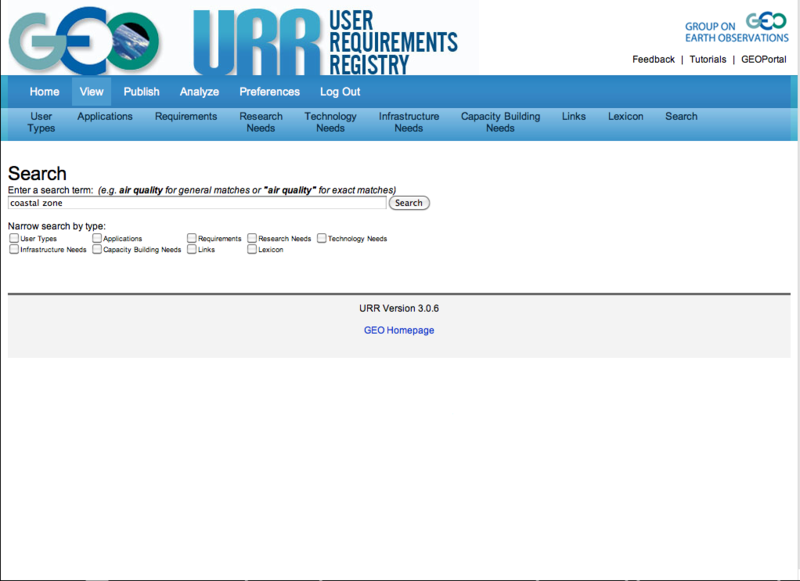Select the Technology Needs checkbox
The width and height of the screenshot is (800, 581).
click(322, 239)
